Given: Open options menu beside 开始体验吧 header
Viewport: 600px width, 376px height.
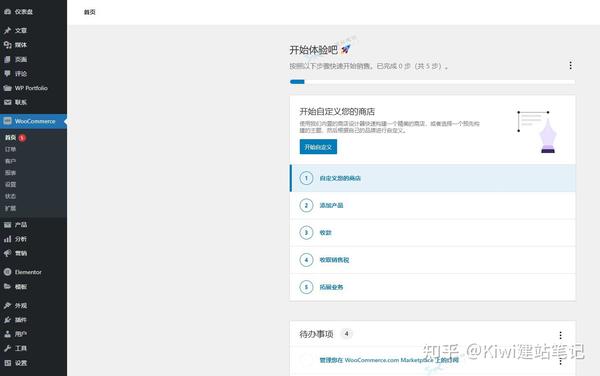Looking at the screenshot, I should pyautogui.click(x=570, y=65).
